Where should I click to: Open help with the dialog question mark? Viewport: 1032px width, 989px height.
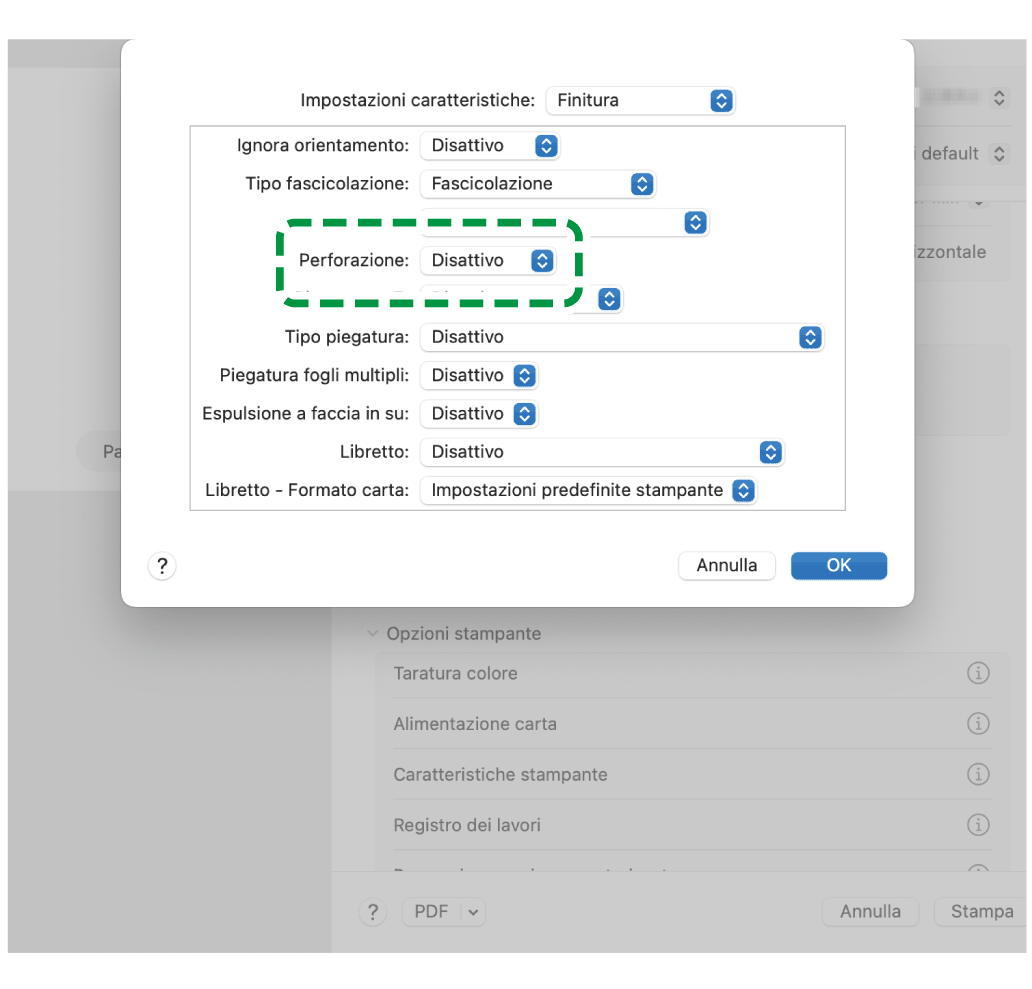click(162, 566)
